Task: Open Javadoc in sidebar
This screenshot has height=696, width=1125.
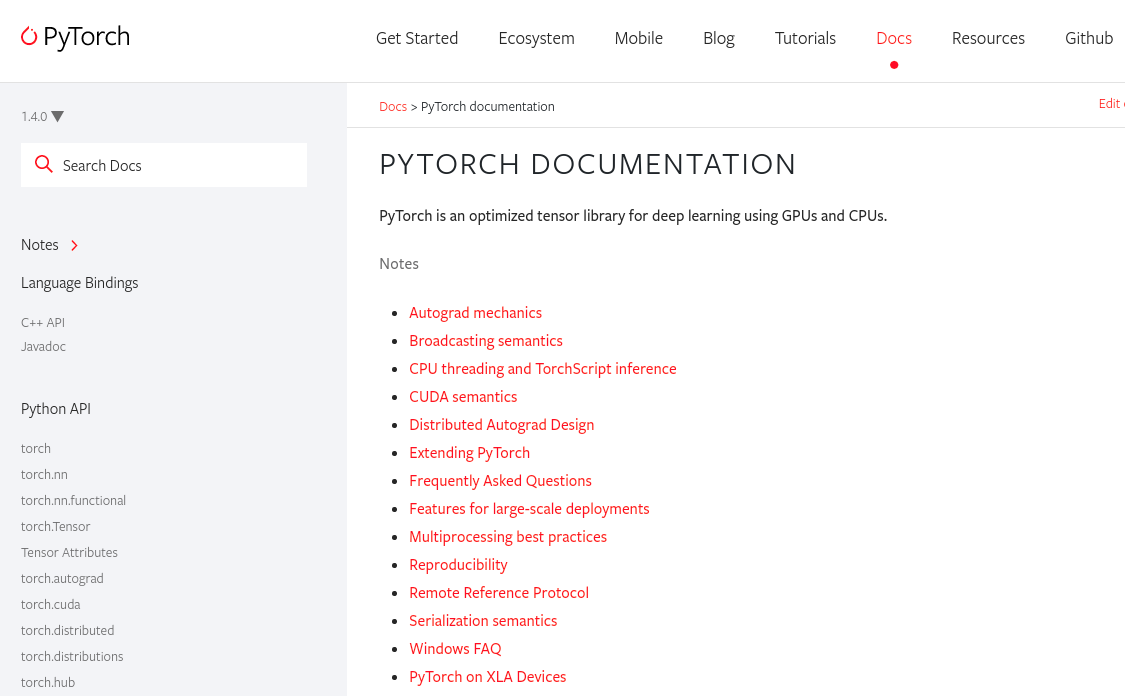Action: tap(43, 347)
